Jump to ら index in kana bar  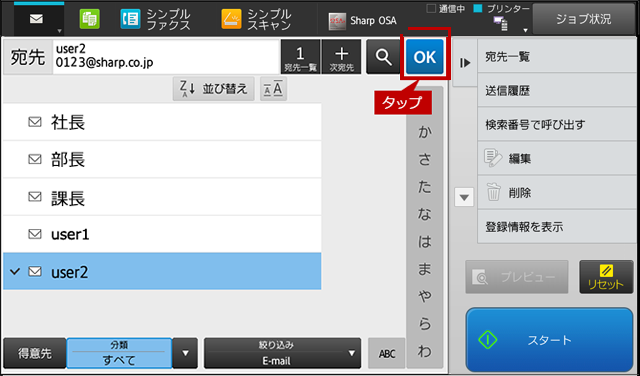(424, 324)
